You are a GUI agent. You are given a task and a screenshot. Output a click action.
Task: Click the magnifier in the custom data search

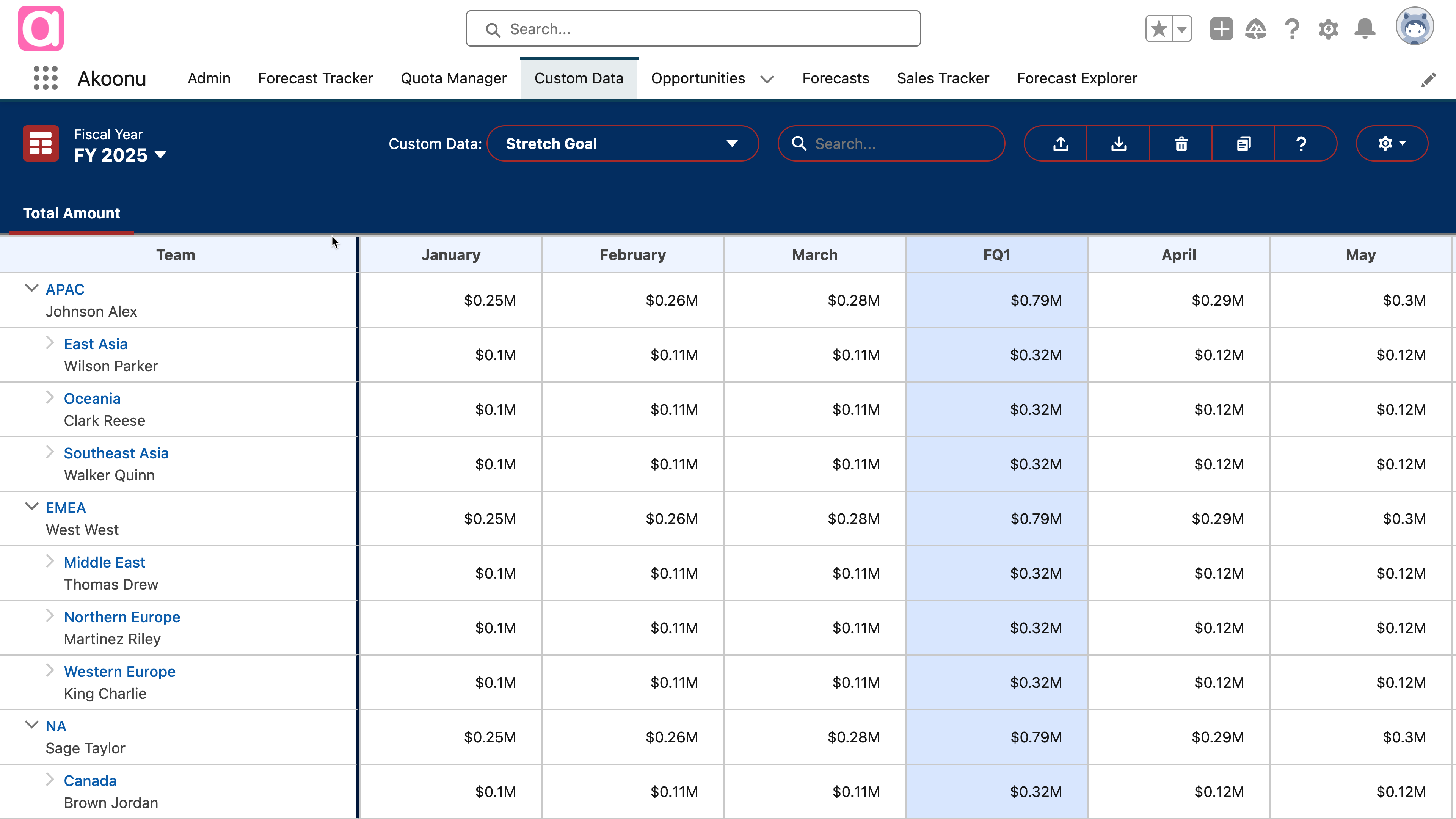pyautogui.click(x=799, y=144)
